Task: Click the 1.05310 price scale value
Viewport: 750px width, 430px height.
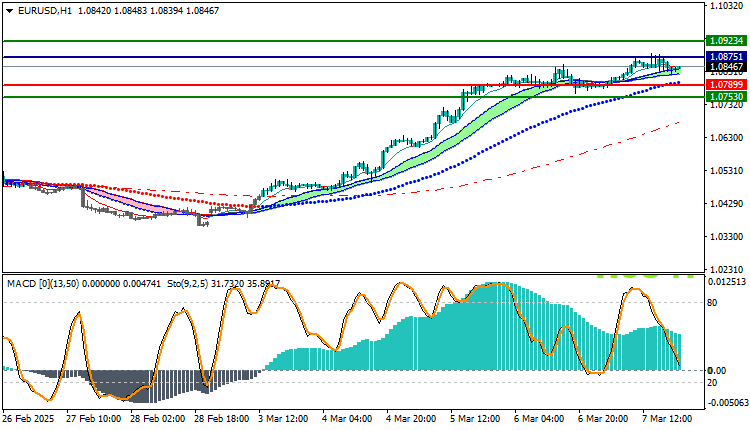Action: 727,171
